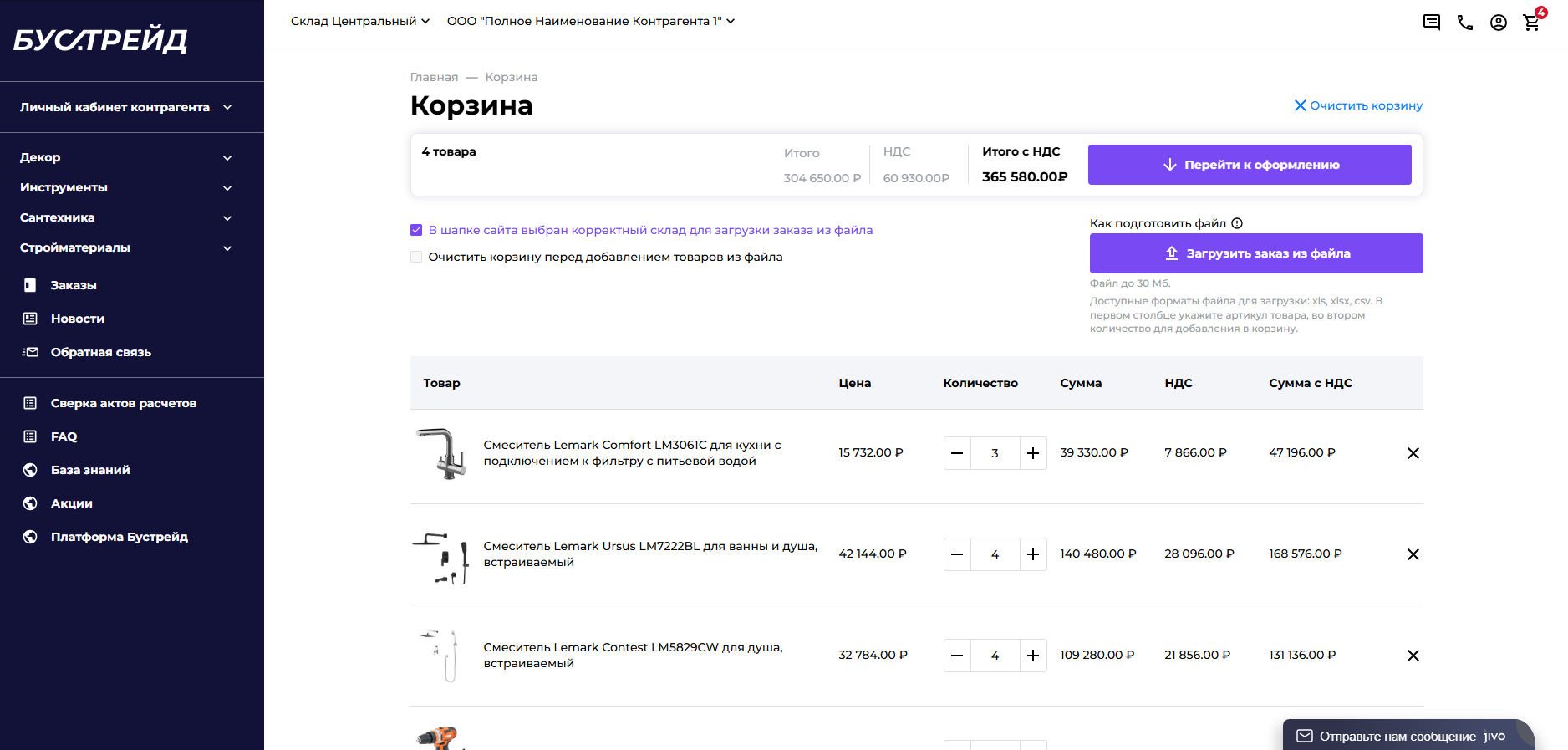Expand the Декор category chevron

[227, 158]
